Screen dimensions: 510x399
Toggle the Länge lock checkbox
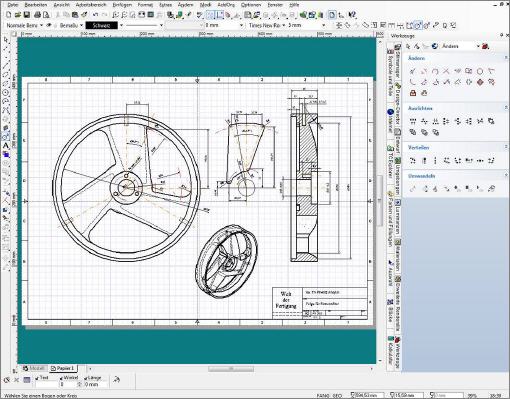pyautogui.click(x=86, y=378)
